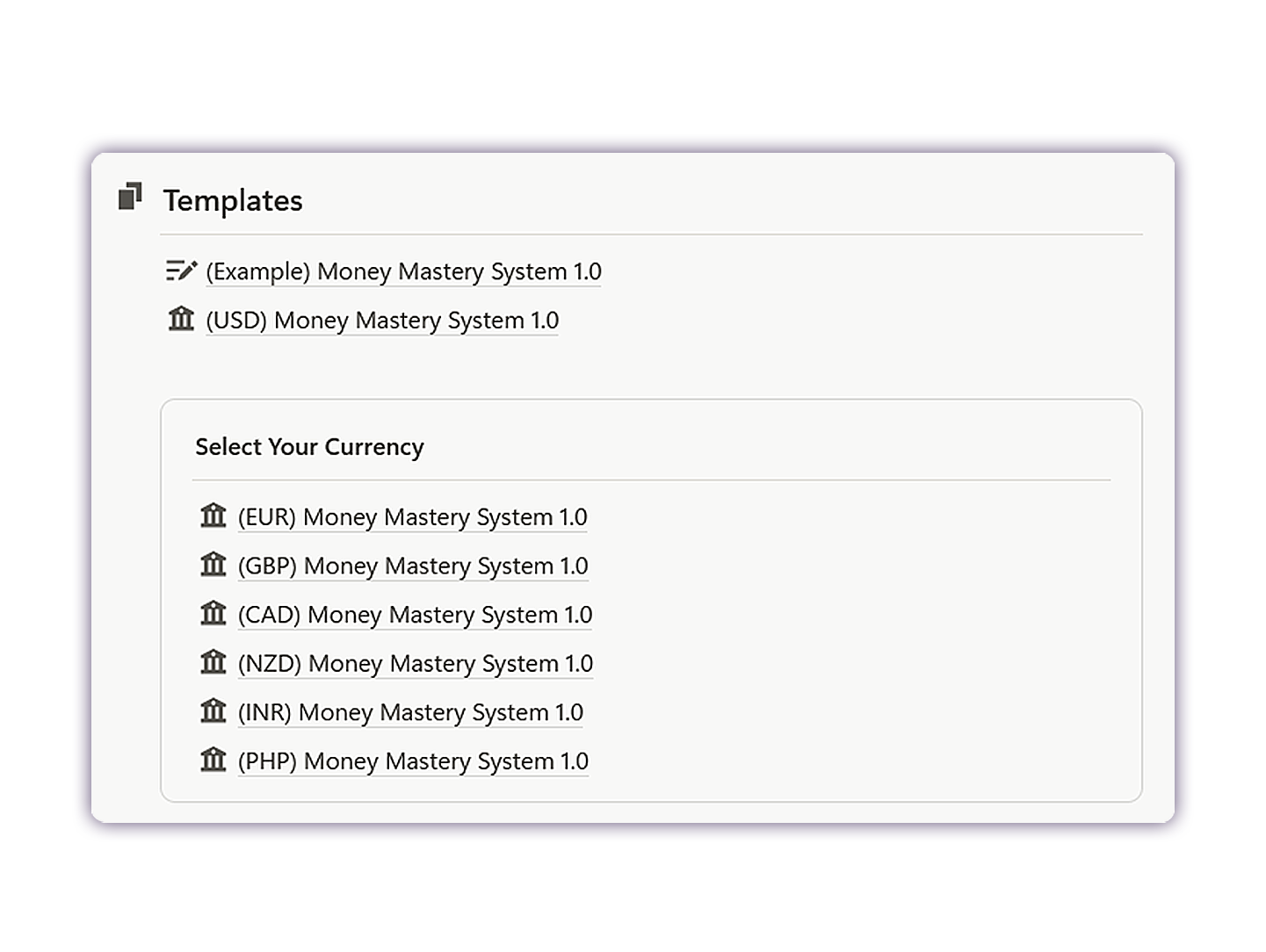This screenshot has height=952, width=1266.
Task: Open the (USD) Money Mastery System 1.0 page
Action: [x=382, y=321]
